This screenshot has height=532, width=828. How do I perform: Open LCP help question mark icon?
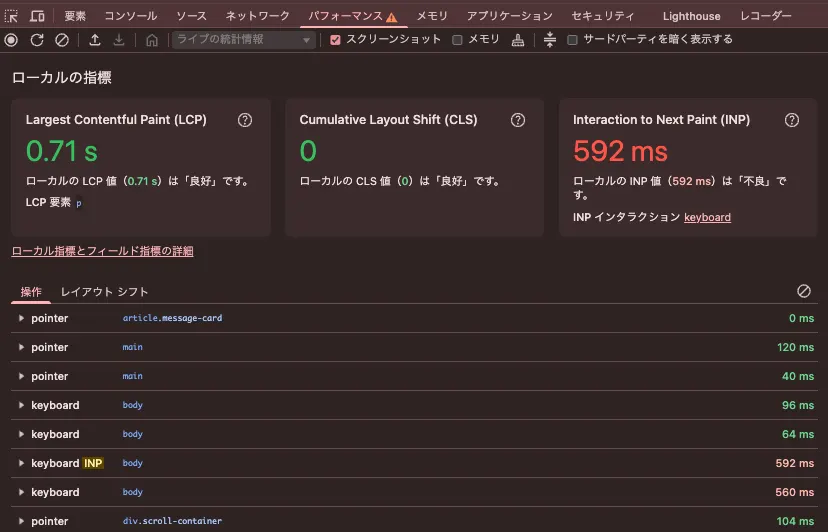click(244, 120)
